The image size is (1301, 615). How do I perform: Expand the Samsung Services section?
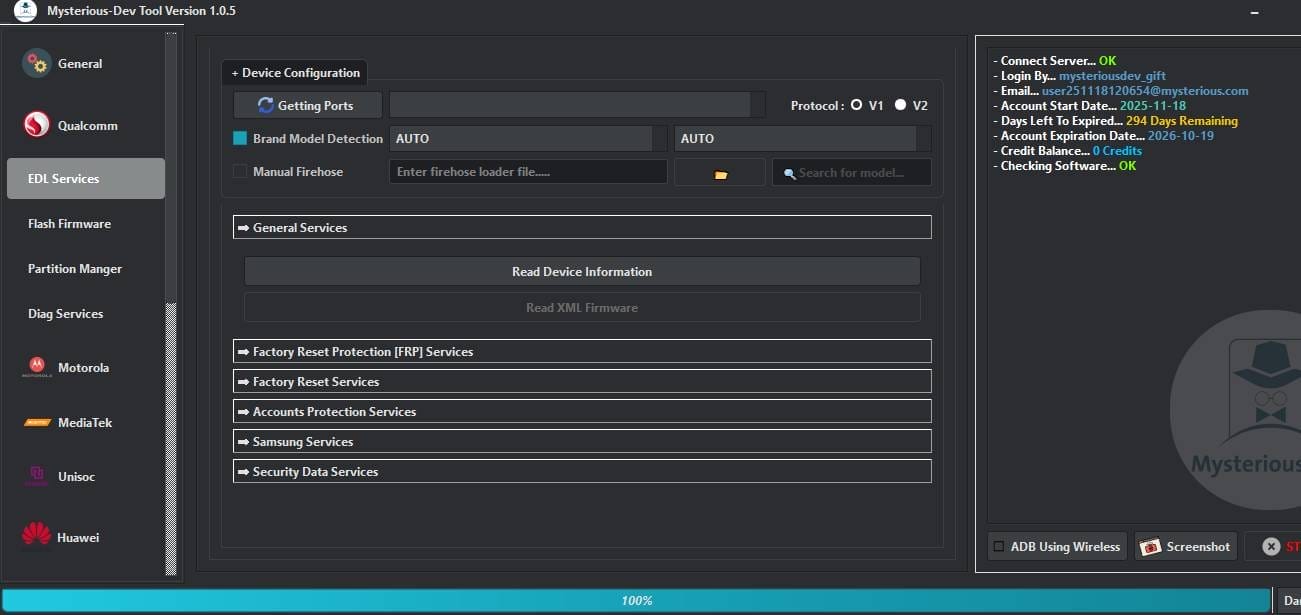click(582, 441)
